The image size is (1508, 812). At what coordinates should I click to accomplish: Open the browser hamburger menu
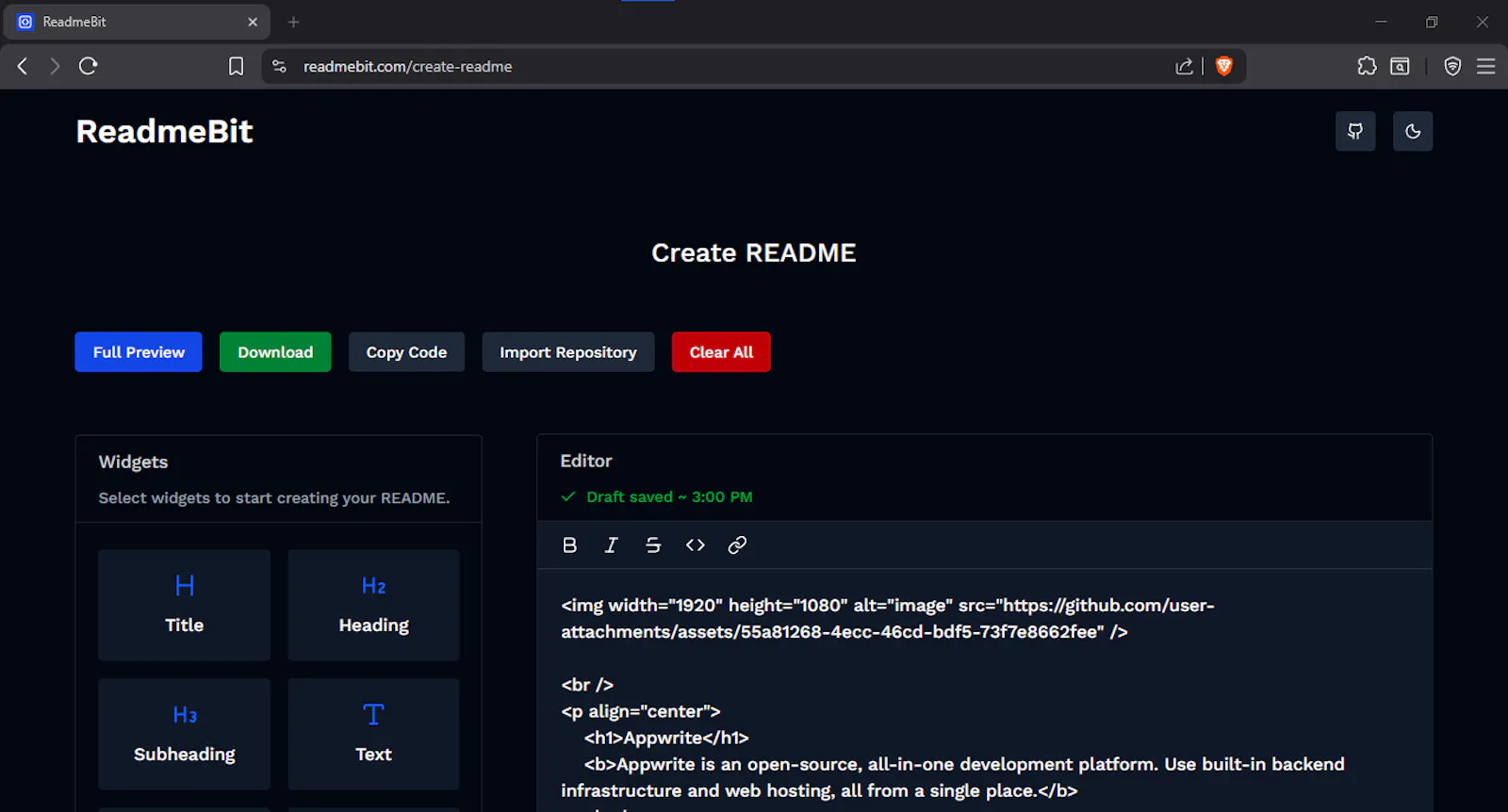(x=1486, y=66)
